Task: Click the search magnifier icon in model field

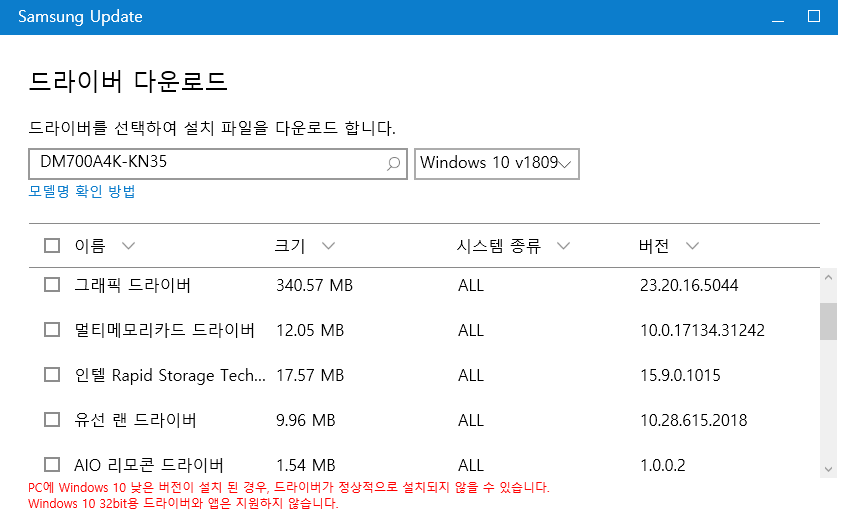Action: point(394,163)
